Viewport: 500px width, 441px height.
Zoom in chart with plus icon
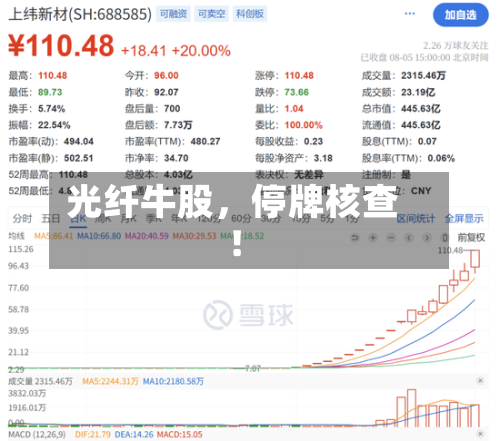point(373,238)
